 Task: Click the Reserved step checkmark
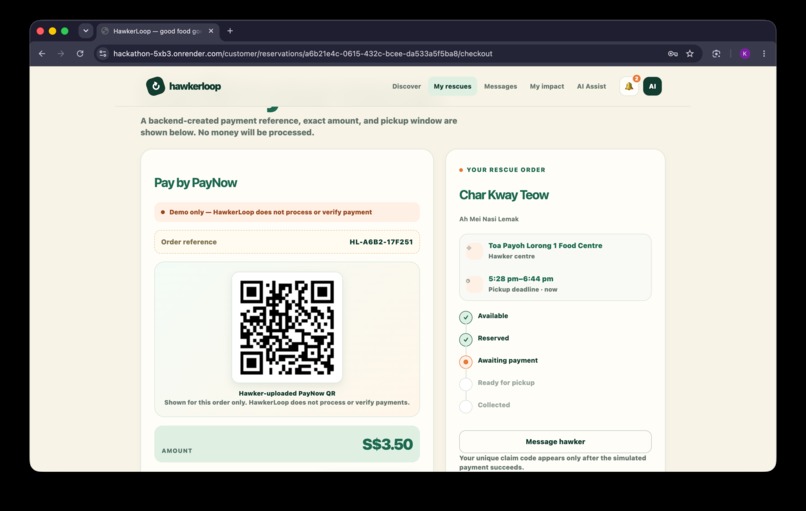coord(466,339)
